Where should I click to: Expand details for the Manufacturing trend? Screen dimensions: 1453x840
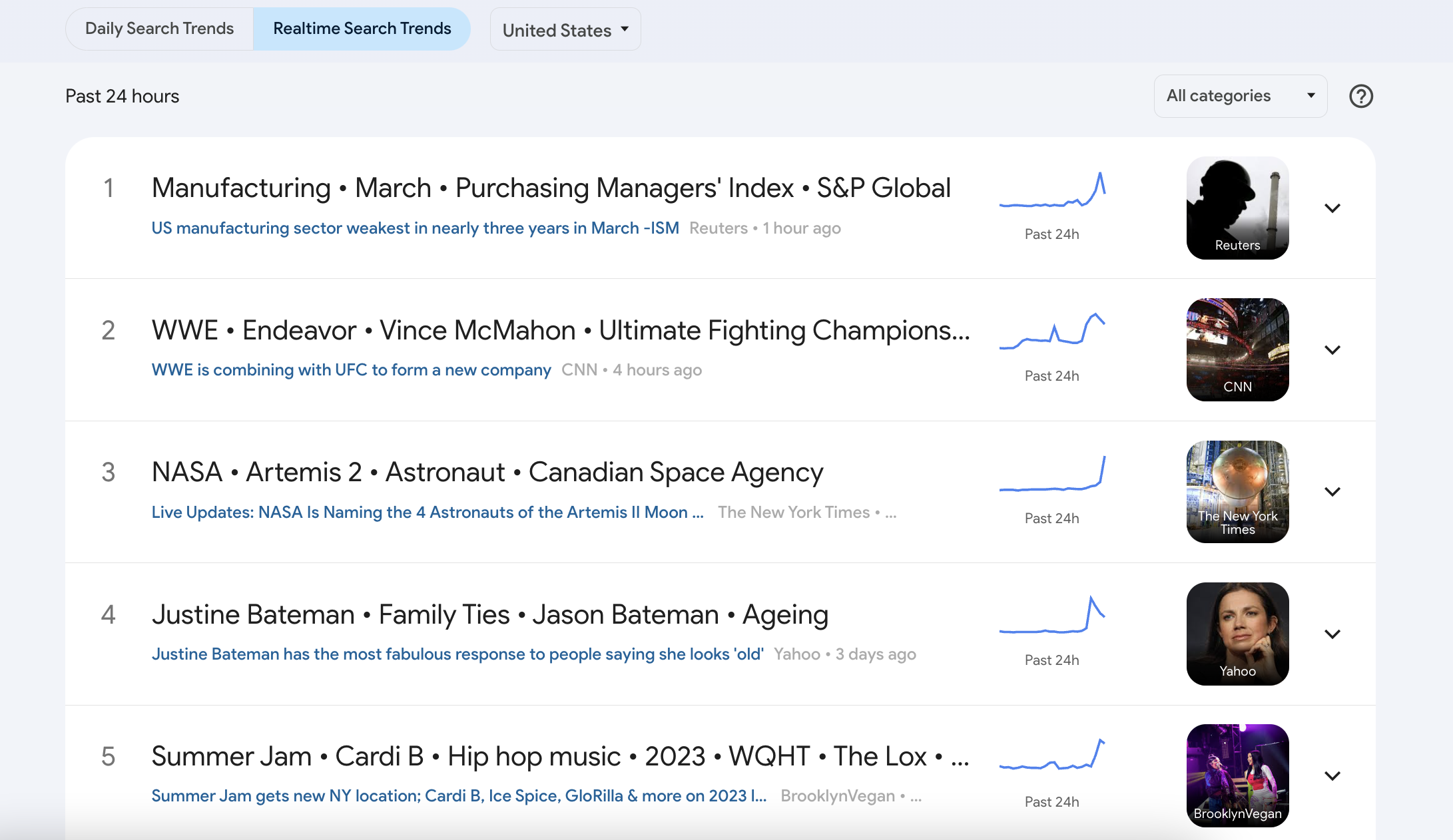1334,208
